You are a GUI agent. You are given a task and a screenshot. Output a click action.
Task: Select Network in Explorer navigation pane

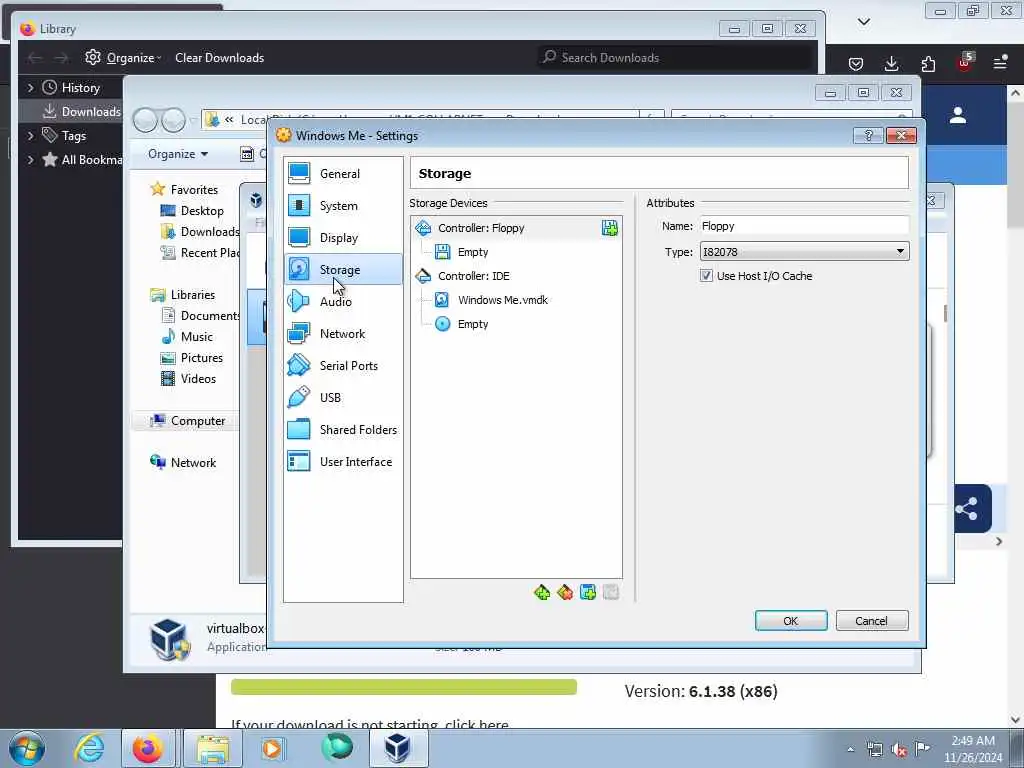tap(184, 462)
